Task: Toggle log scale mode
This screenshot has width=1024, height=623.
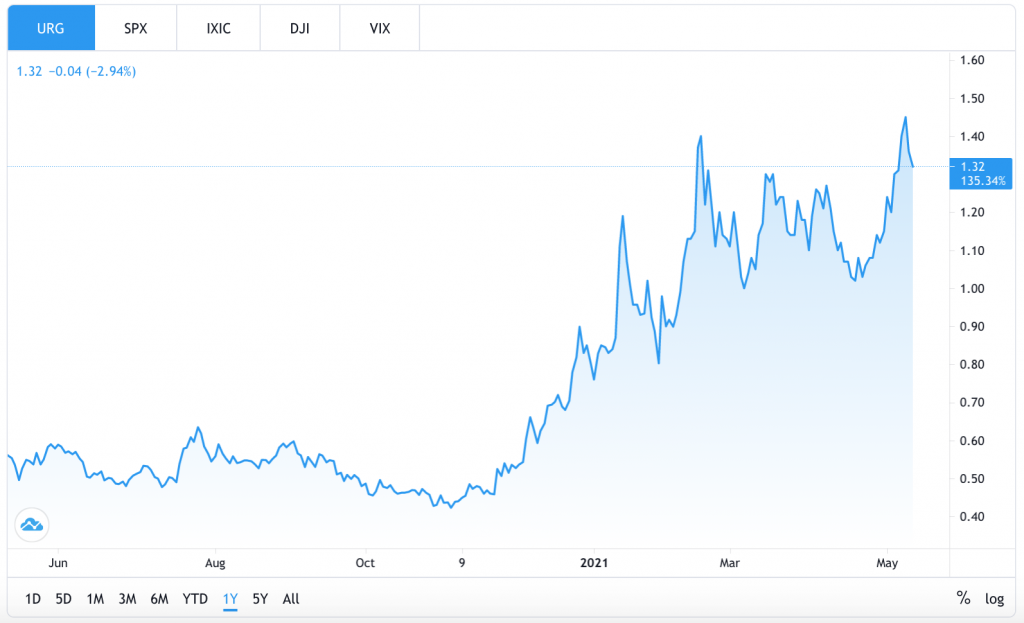Action: (994, 599)
